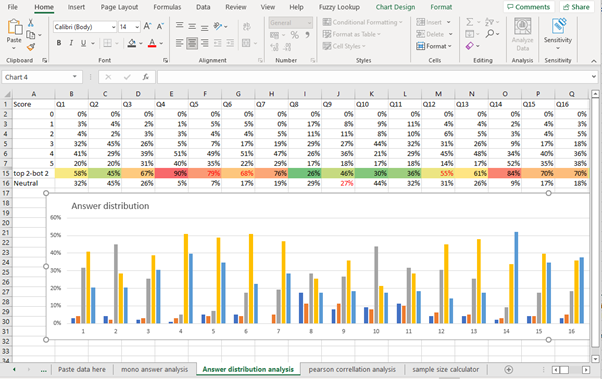
Task: Click the Merge & Center icon
Action: (x=246, y=43)
